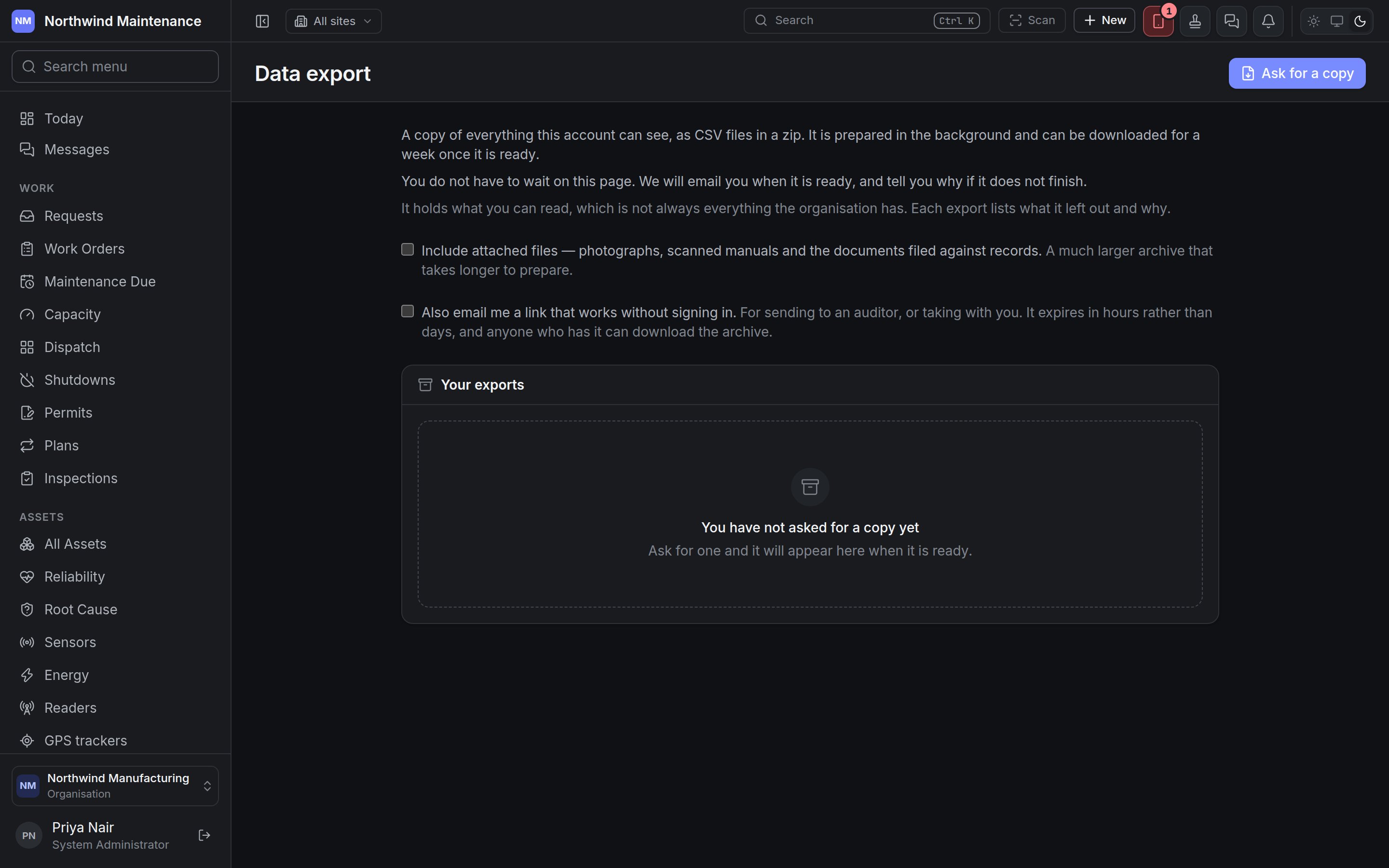This screenshot has height=868, width=1389.
Task: Switch to system theme monitor icon
Action: pos(1337,21)
